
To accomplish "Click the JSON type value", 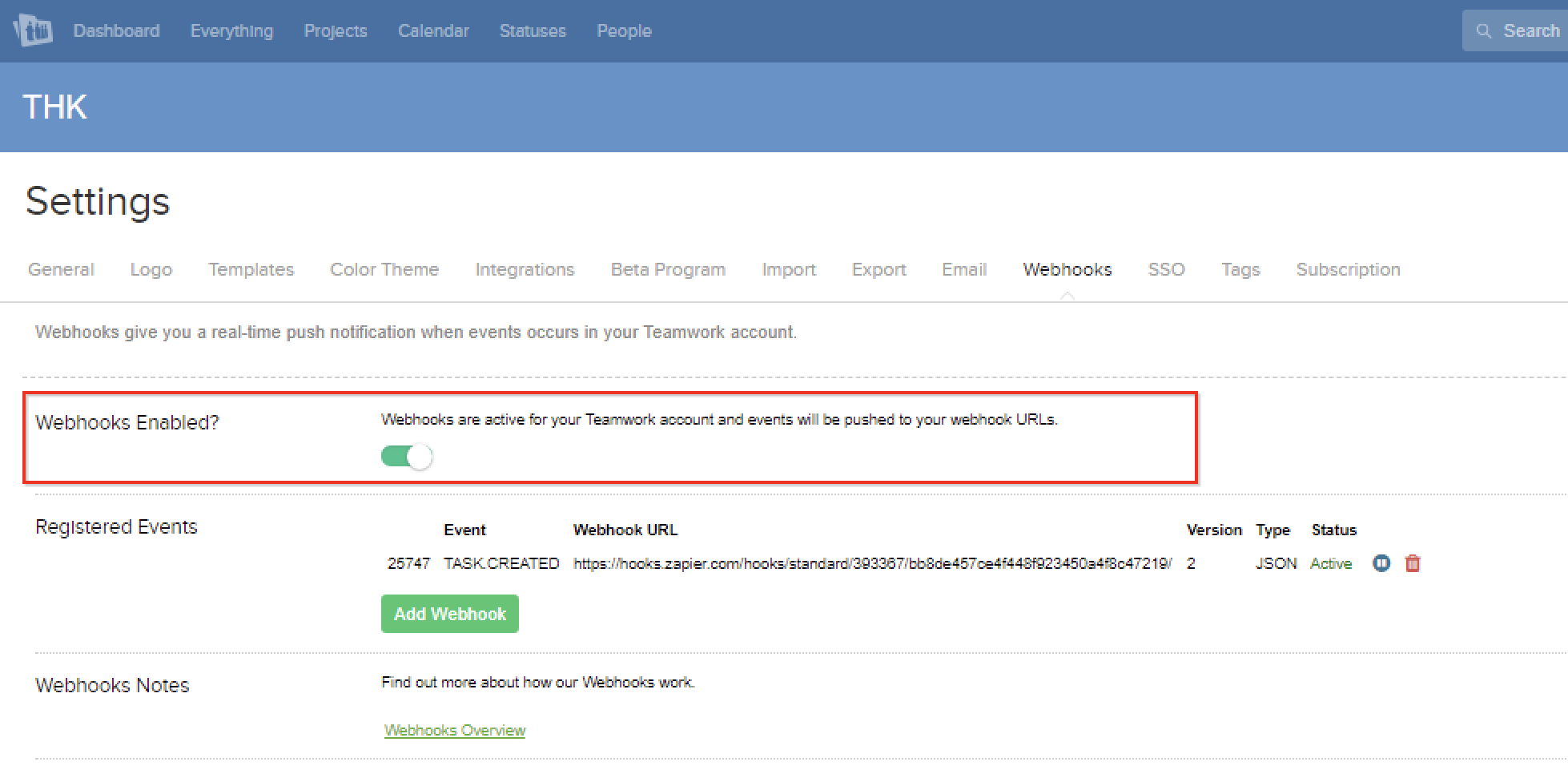I will pos(1276,563).
